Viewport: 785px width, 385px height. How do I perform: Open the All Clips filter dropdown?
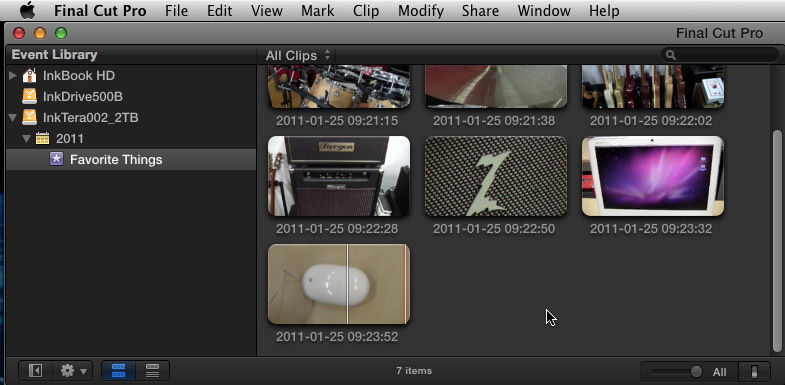click(298, 55)
